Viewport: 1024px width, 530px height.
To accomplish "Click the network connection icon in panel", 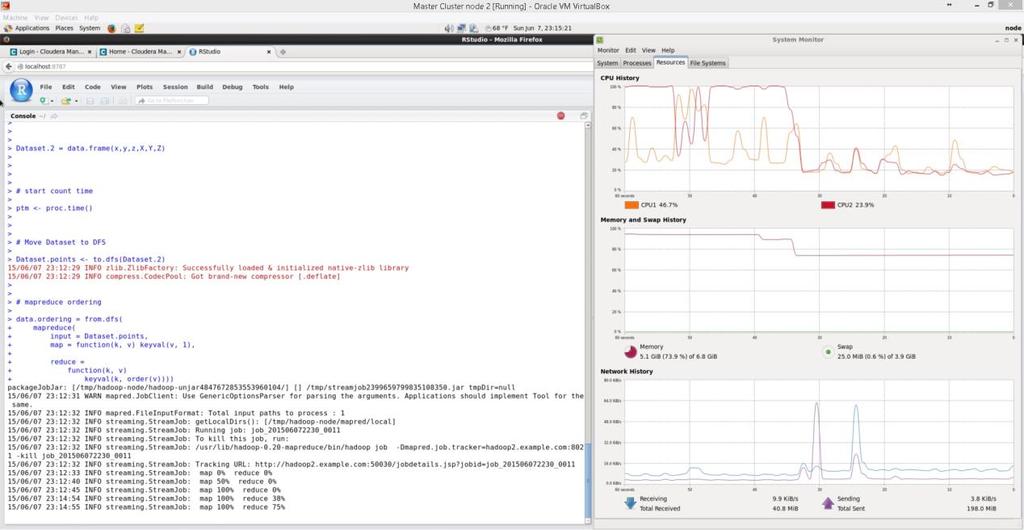I will coord(462,28).
